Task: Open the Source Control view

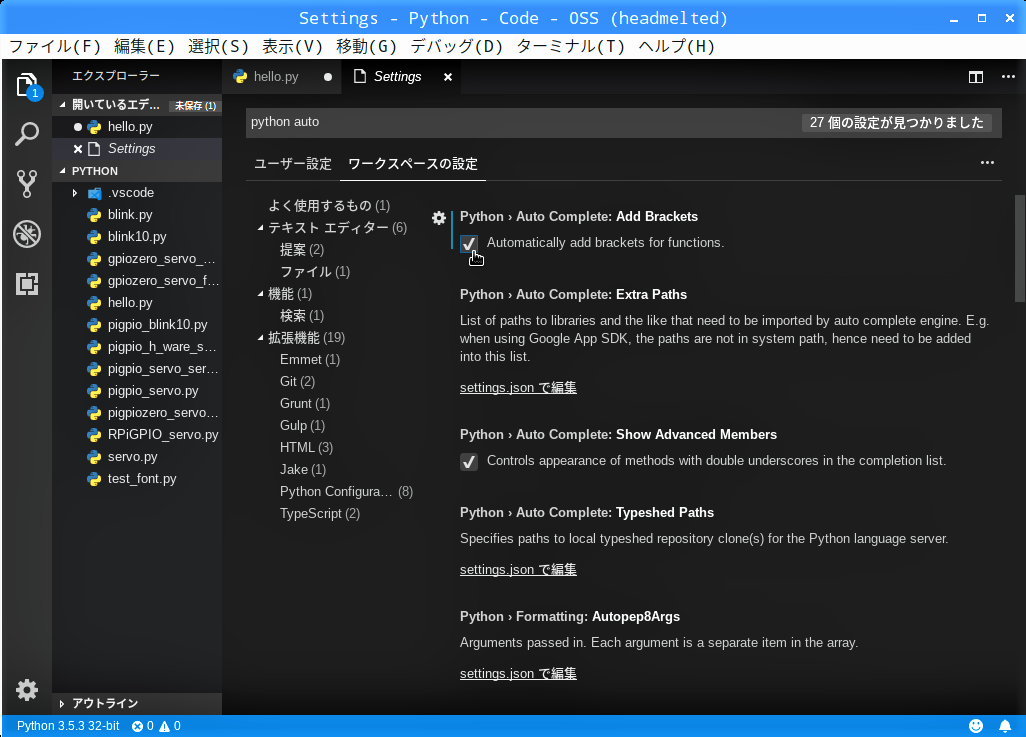Action: 27,184
